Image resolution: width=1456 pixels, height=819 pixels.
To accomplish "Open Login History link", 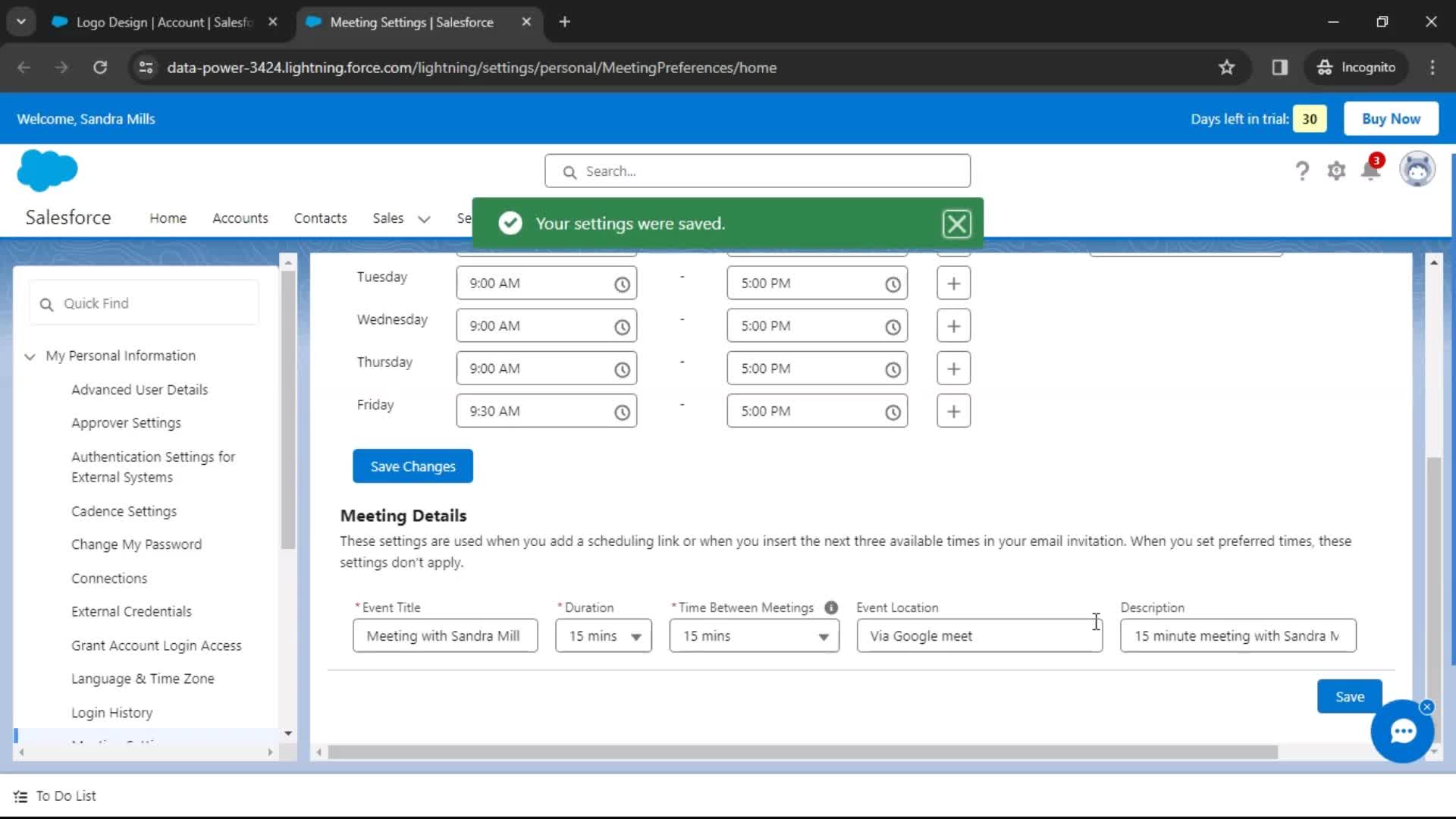I will coord(111,713).
